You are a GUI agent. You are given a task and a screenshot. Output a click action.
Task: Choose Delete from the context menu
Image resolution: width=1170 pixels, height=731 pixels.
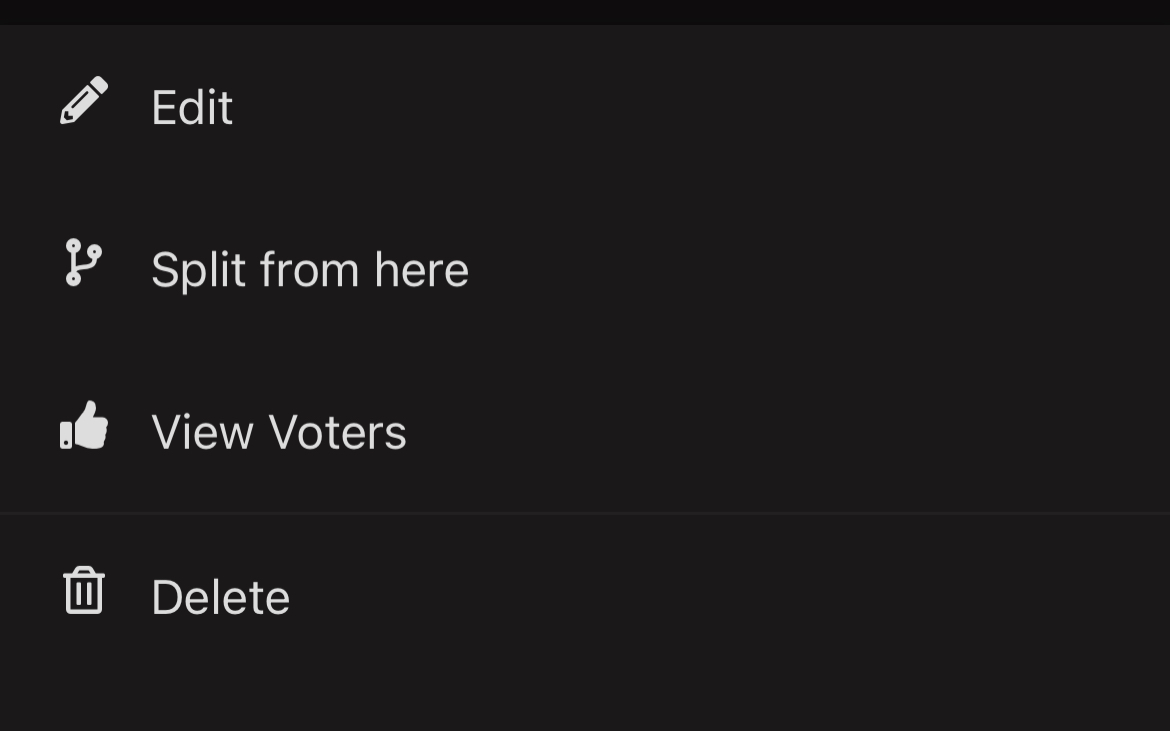coord(220,595)
